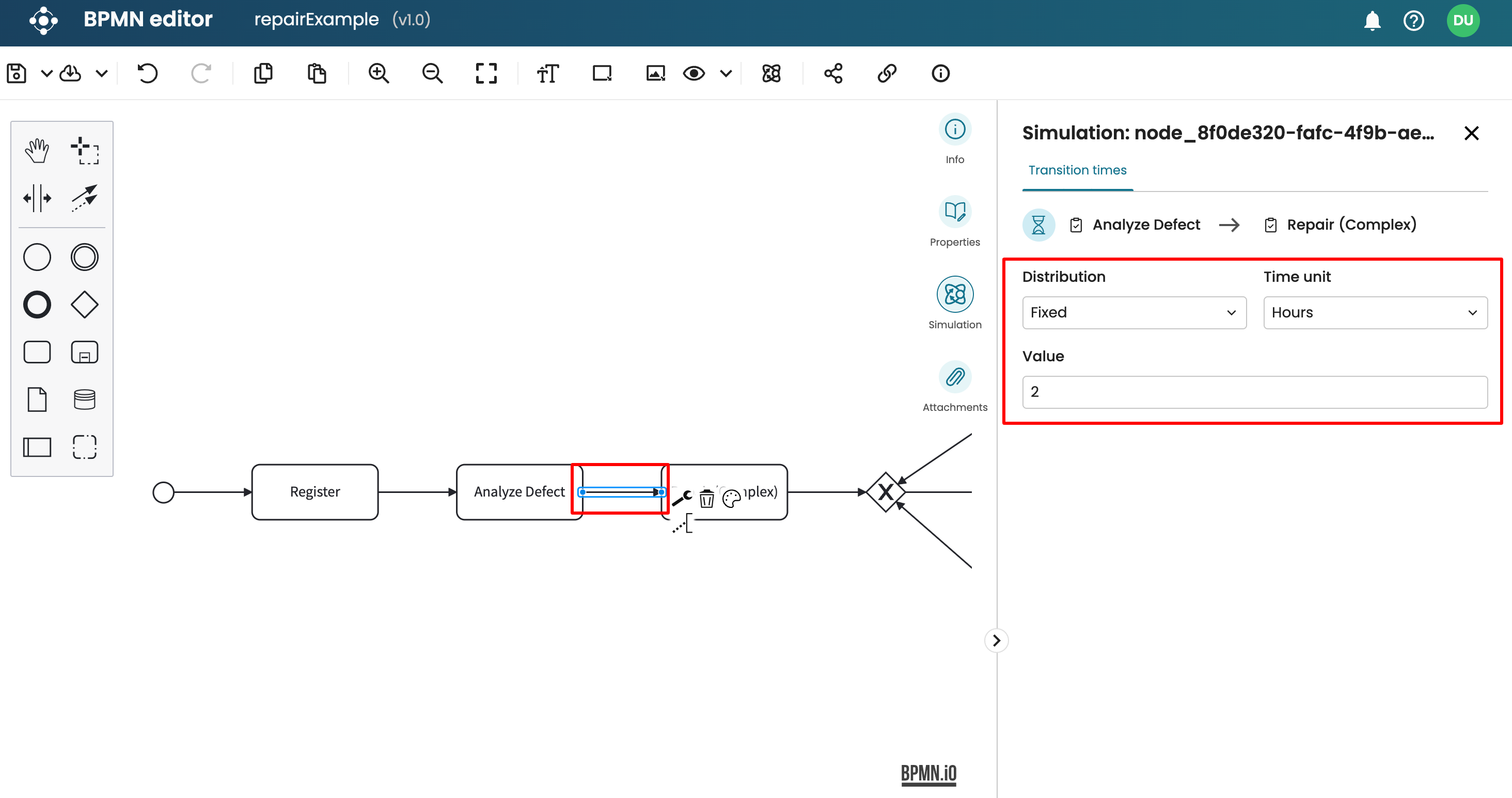Toggle simulation mode atom icon in toolbar
Viewport: 1512px width, 798px height.
click(770, 73)
